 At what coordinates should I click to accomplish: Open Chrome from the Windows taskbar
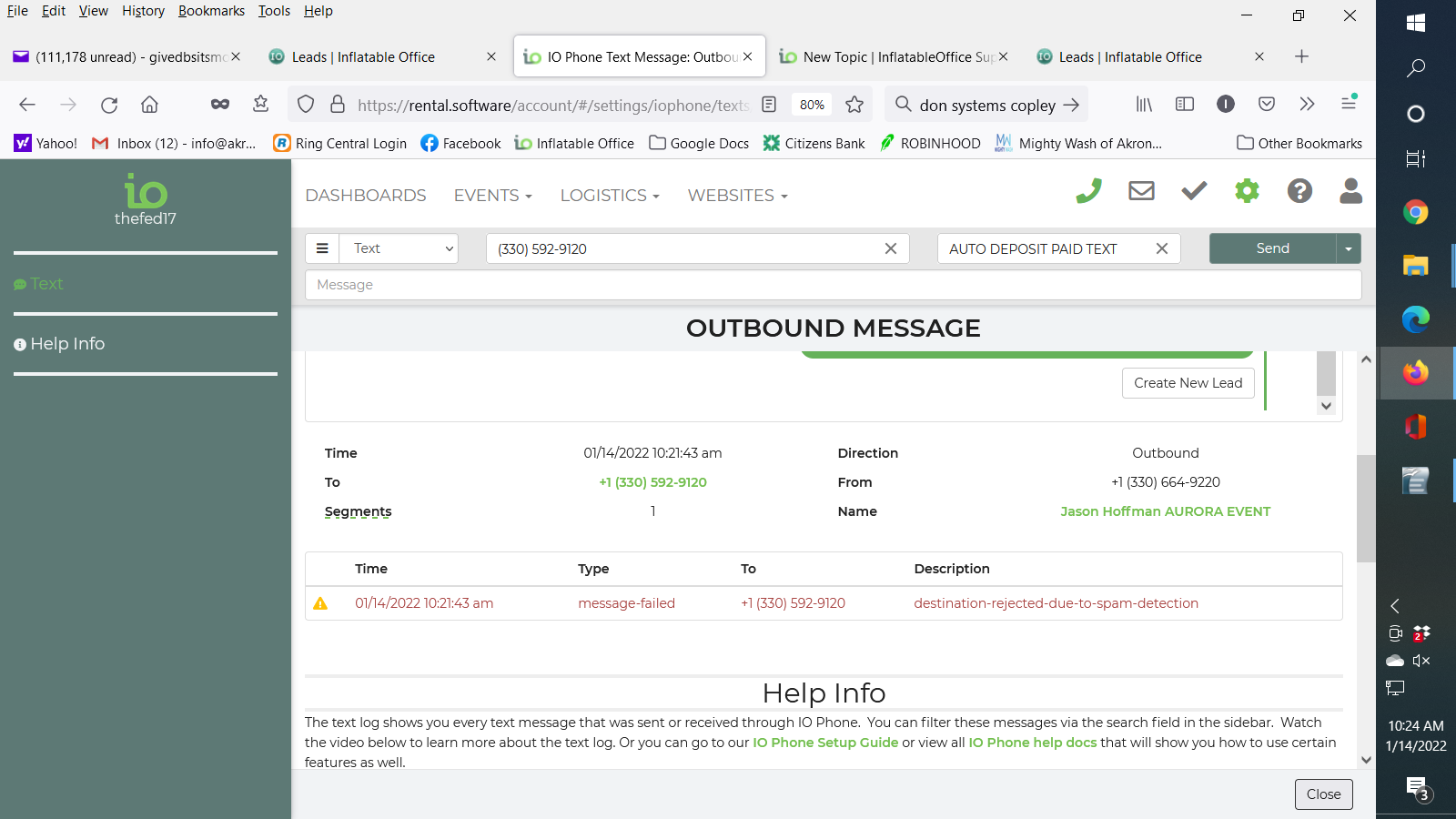coord(1415,213)
